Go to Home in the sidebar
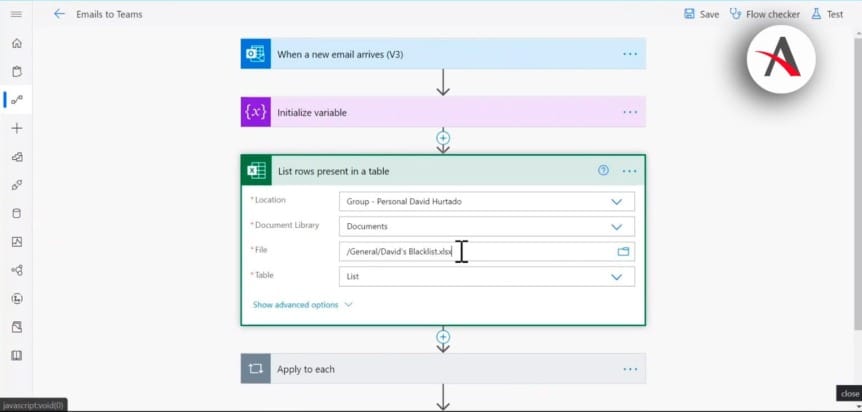 (16, 43)
